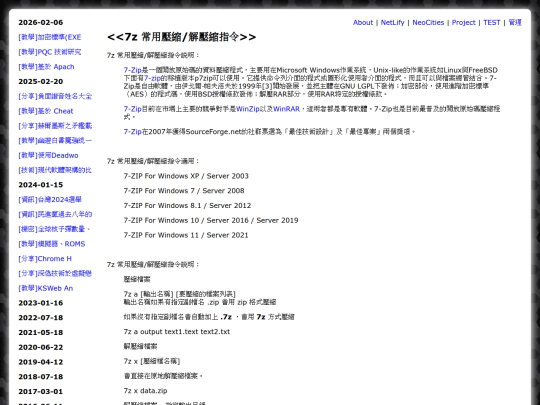Open the NetLify link
The image size is (540, 405).
[x=392, y=22]
